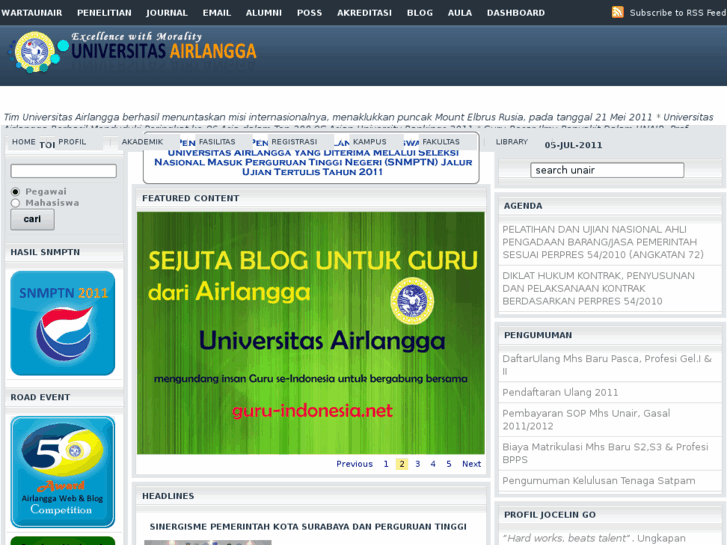Click the RSS feed icon
727x545 pixels.
[x=618, y=12]
